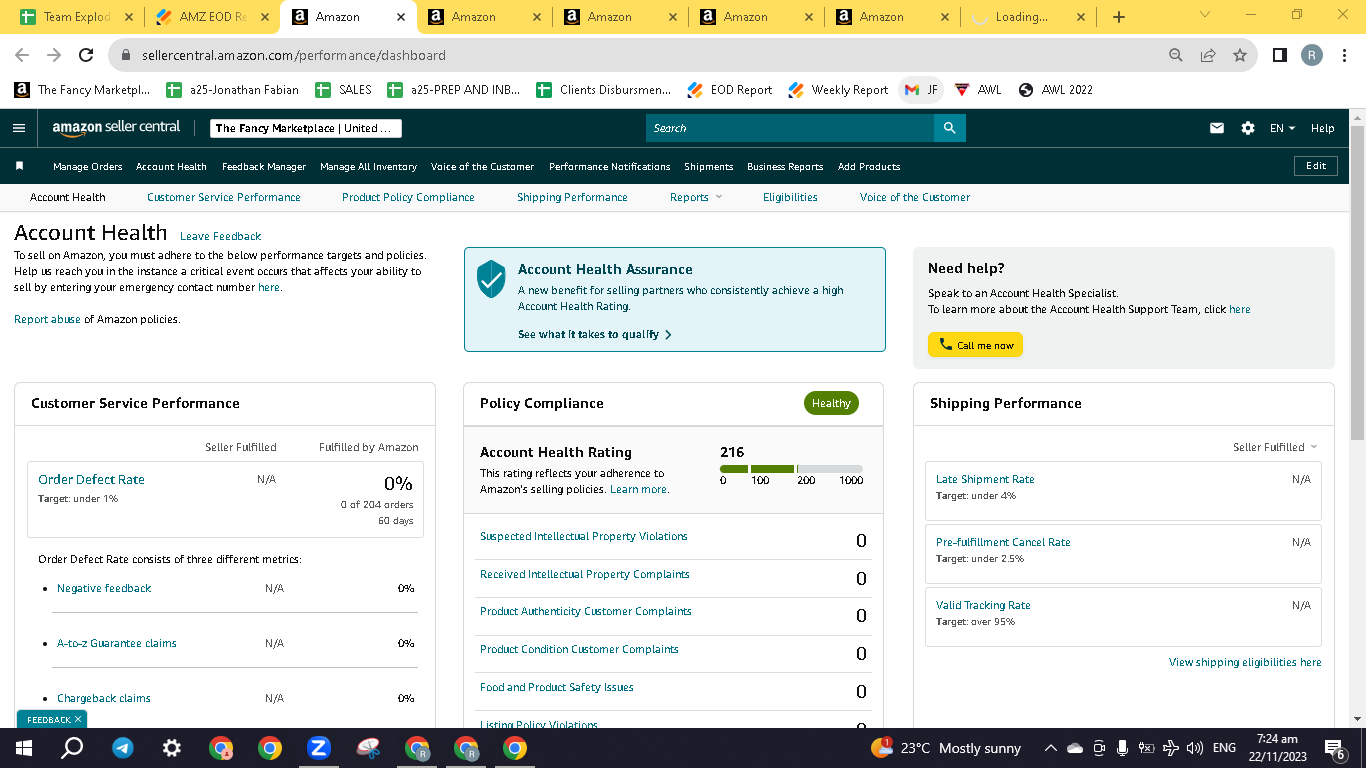Image resolution: width=1366 pixels, height=768 pixels.
Task: Open the Eligibilities tab
Action: 790,197
